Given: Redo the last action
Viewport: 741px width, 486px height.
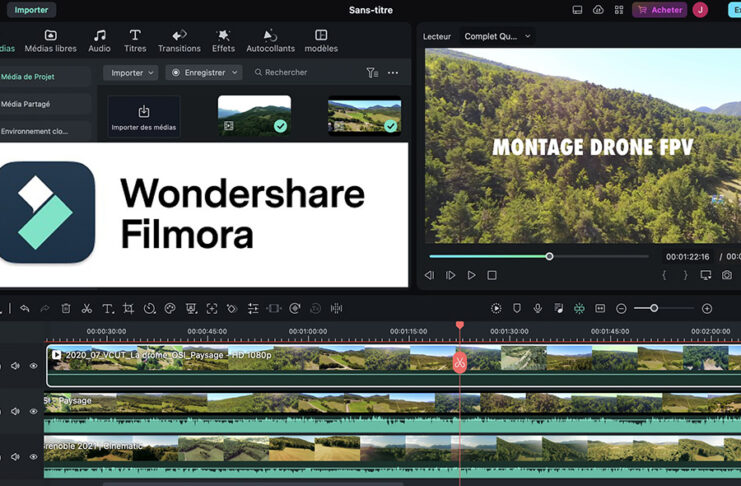Looking at the screenshot, I should 45,309.
